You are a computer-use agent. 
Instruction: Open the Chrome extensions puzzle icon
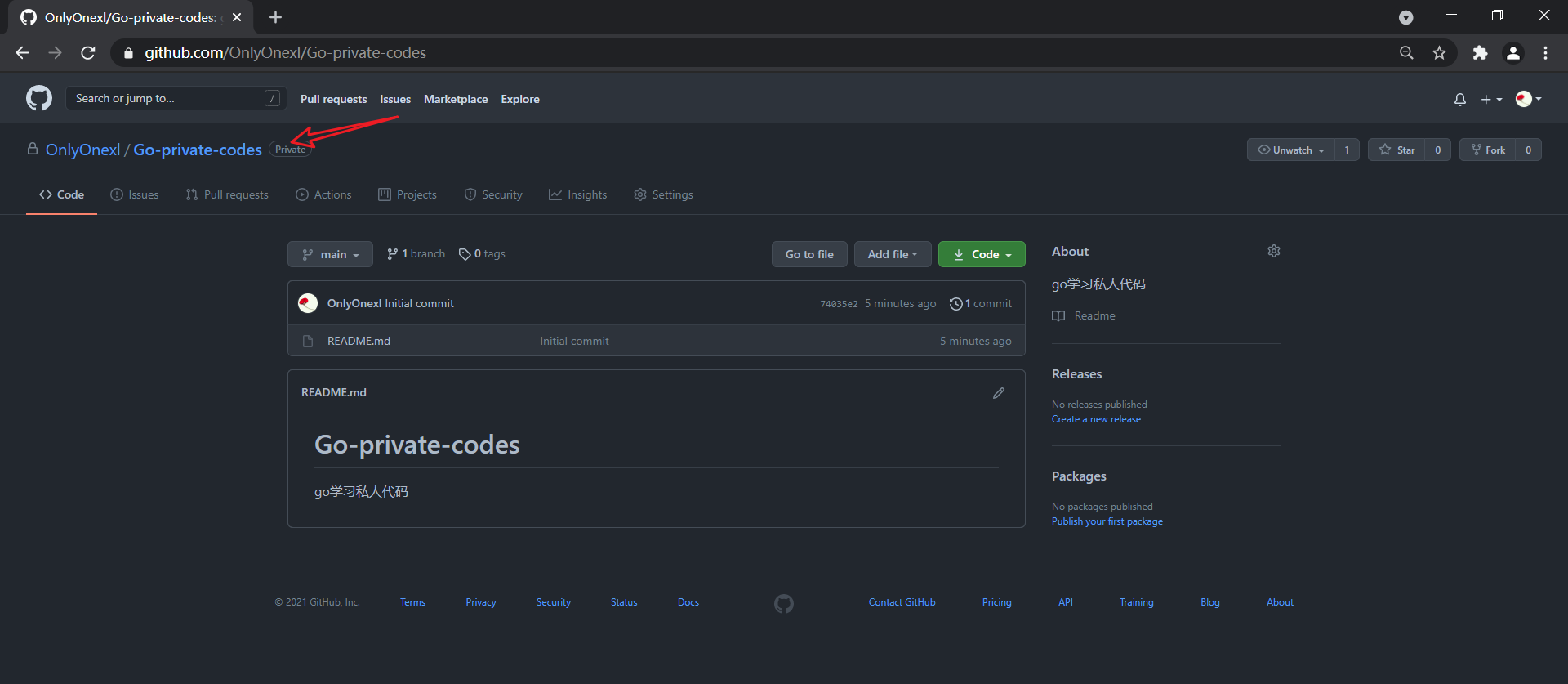click(1480, 52)
